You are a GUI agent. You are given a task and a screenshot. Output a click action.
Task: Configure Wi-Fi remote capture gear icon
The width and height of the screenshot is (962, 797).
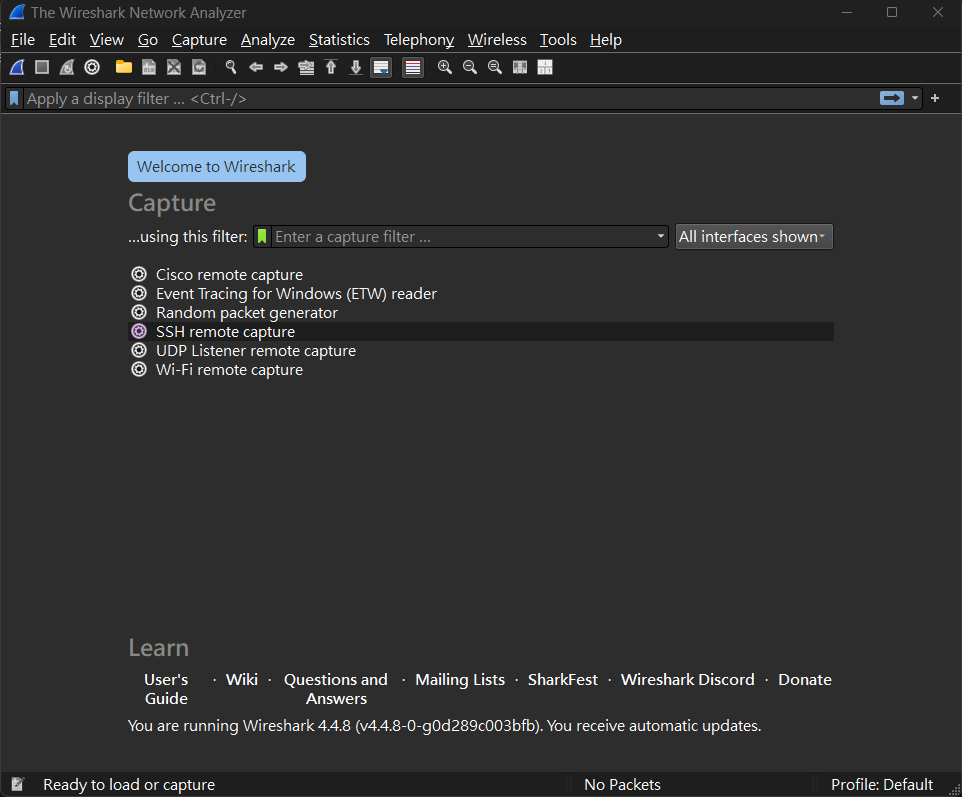point(139,369)
